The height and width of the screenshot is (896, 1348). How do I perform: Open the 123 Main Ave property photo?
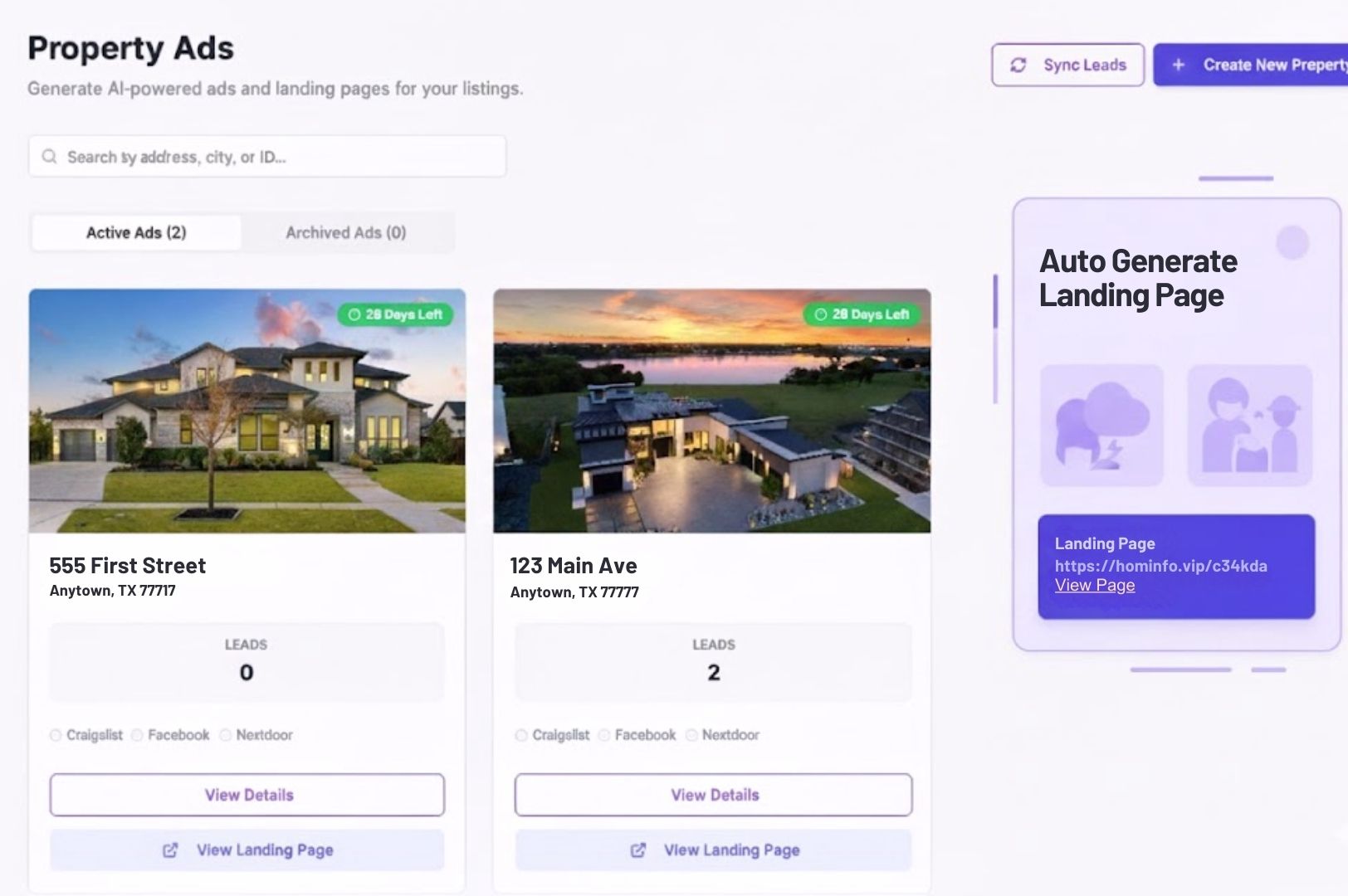click(x=712, y=411)
